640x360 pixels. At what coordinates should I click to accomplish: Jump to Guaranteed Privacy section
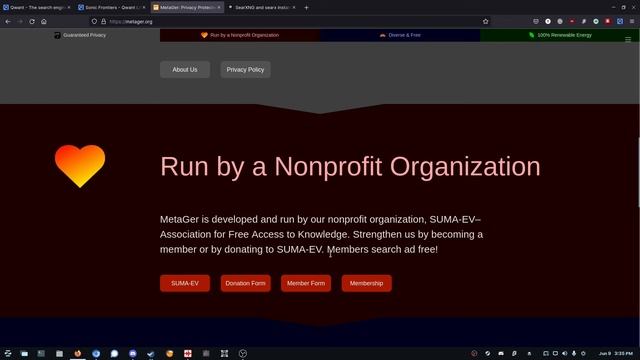tap(80, 35)
